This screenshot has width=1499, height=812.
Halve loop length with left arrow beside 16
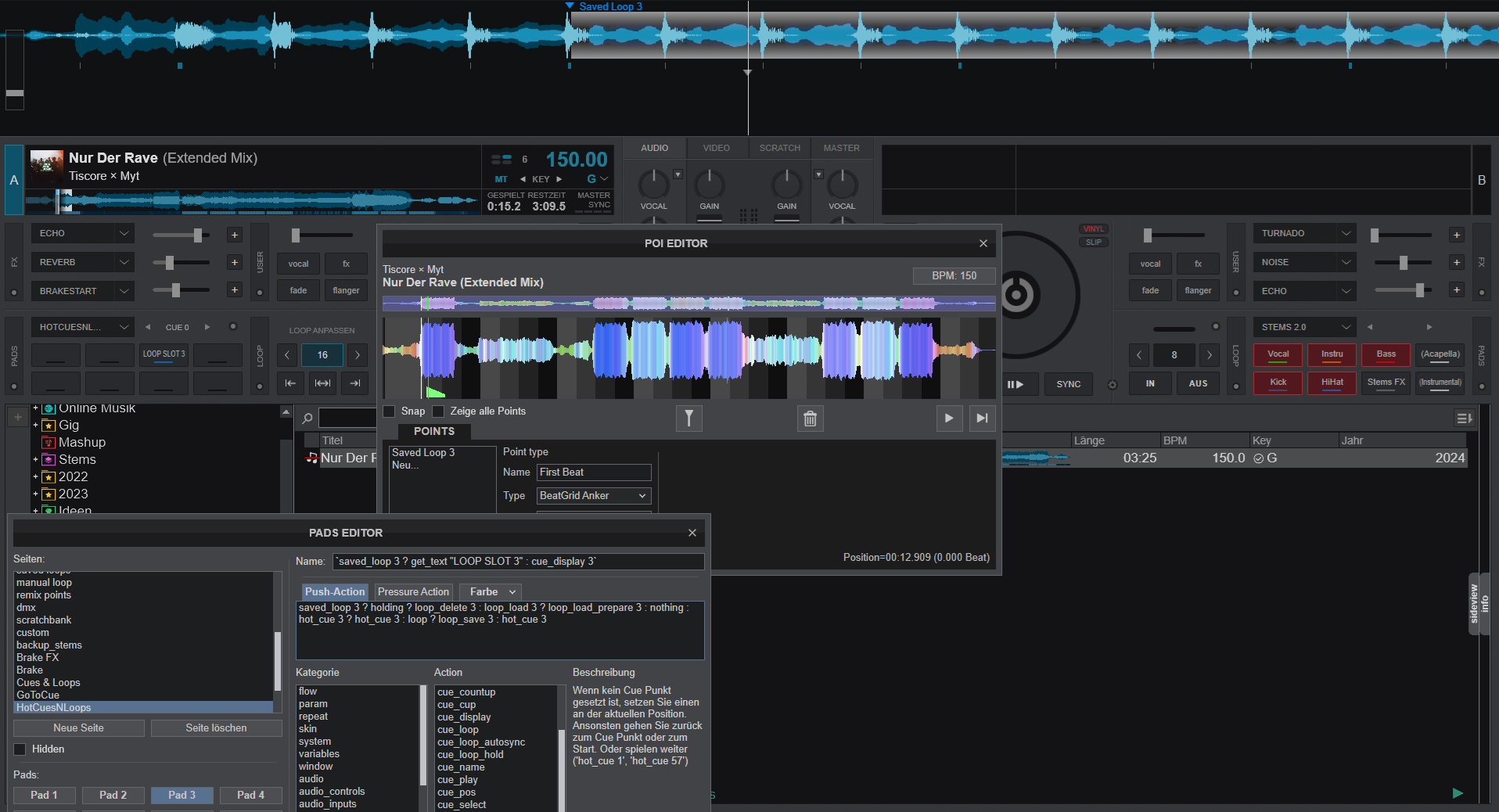287,355
